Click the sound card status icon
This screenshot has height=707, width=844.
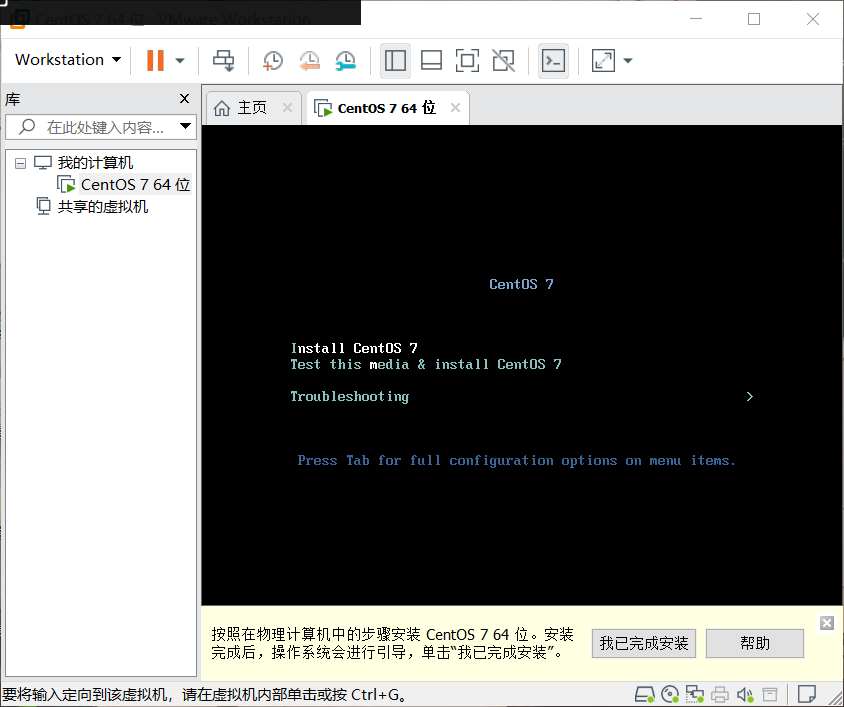point(745,695)
